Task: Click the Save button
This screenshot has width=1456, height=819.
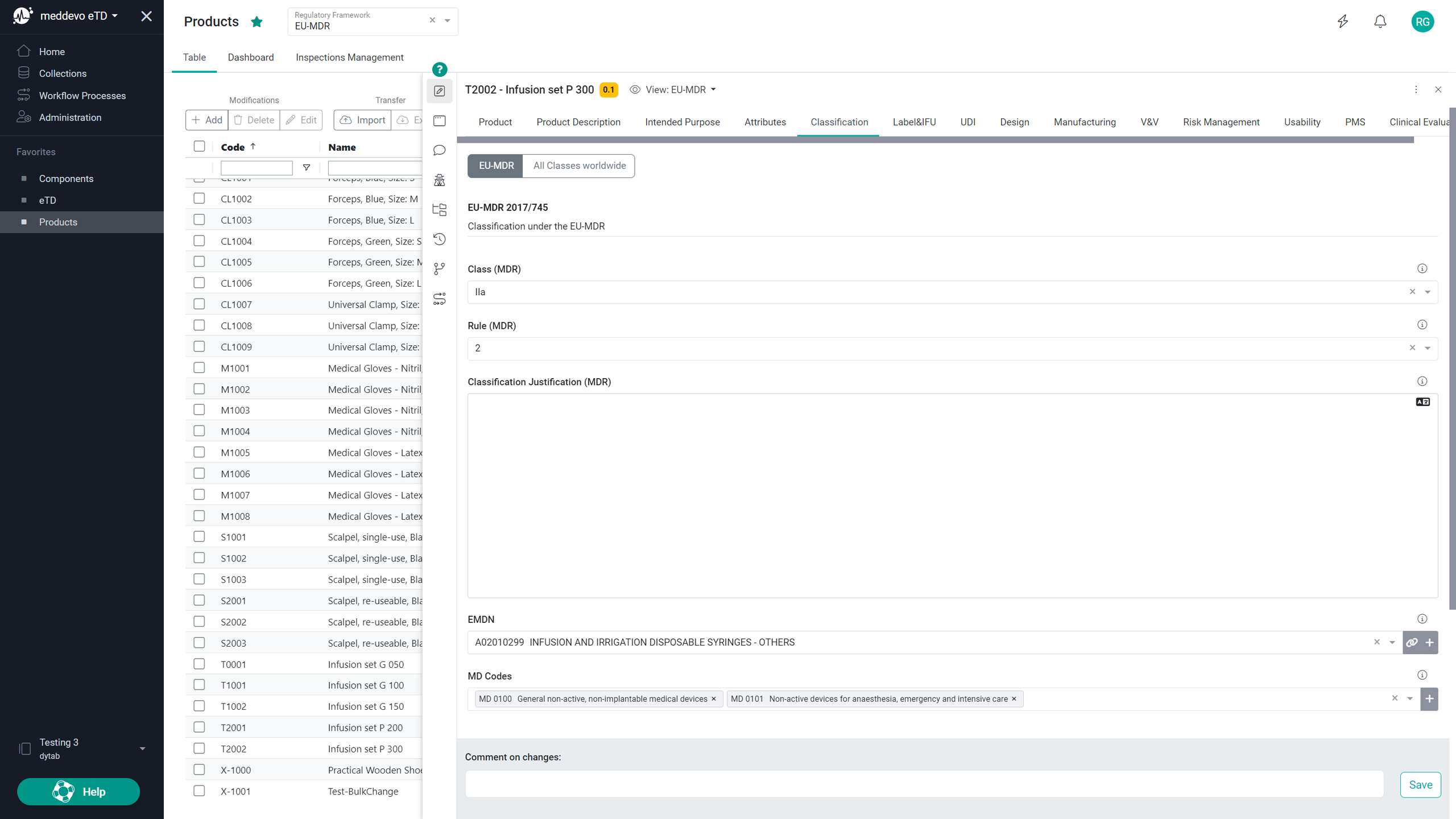Action: [x=1420, y=784]
